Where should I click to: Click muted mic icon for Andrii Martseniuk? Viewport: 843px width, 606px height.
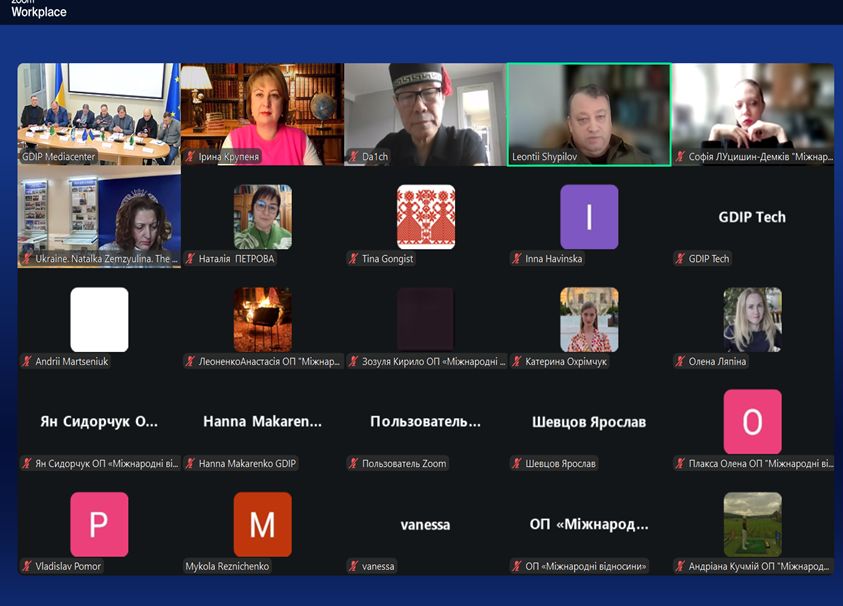27,362
